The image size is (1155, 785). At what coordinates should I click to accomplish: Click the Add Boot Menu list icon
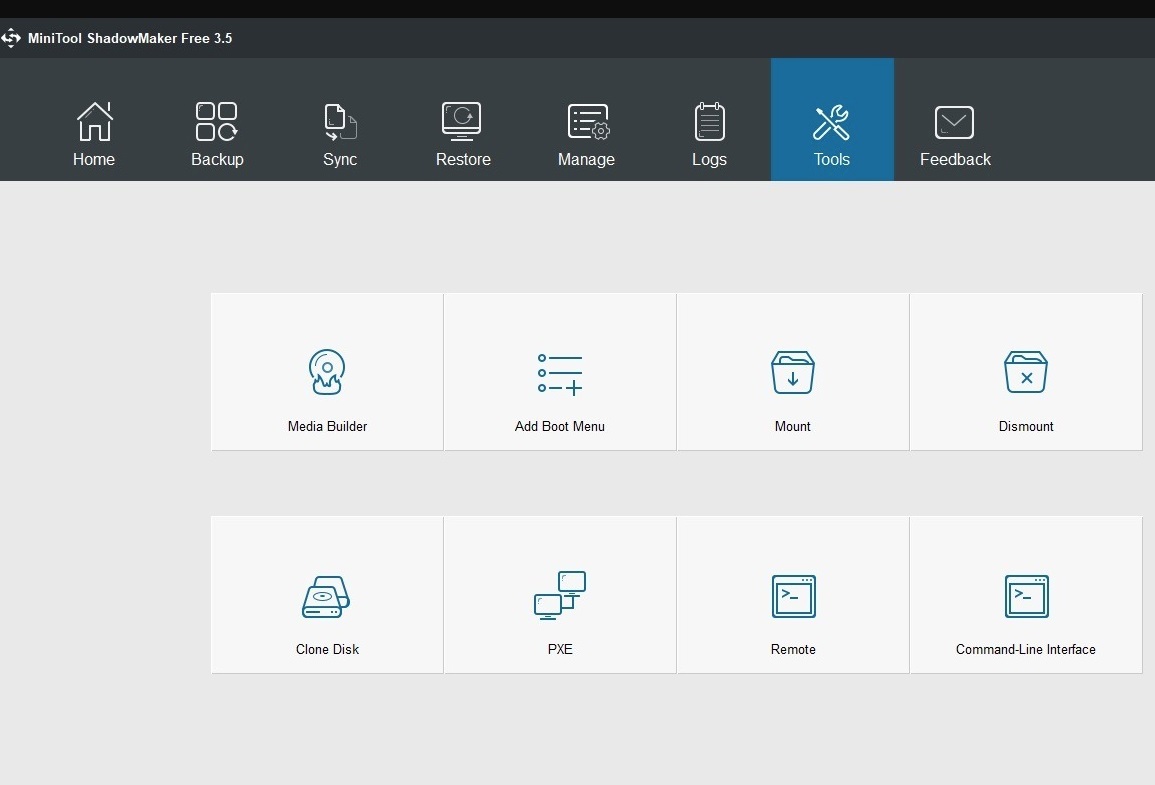click(560, 373)
